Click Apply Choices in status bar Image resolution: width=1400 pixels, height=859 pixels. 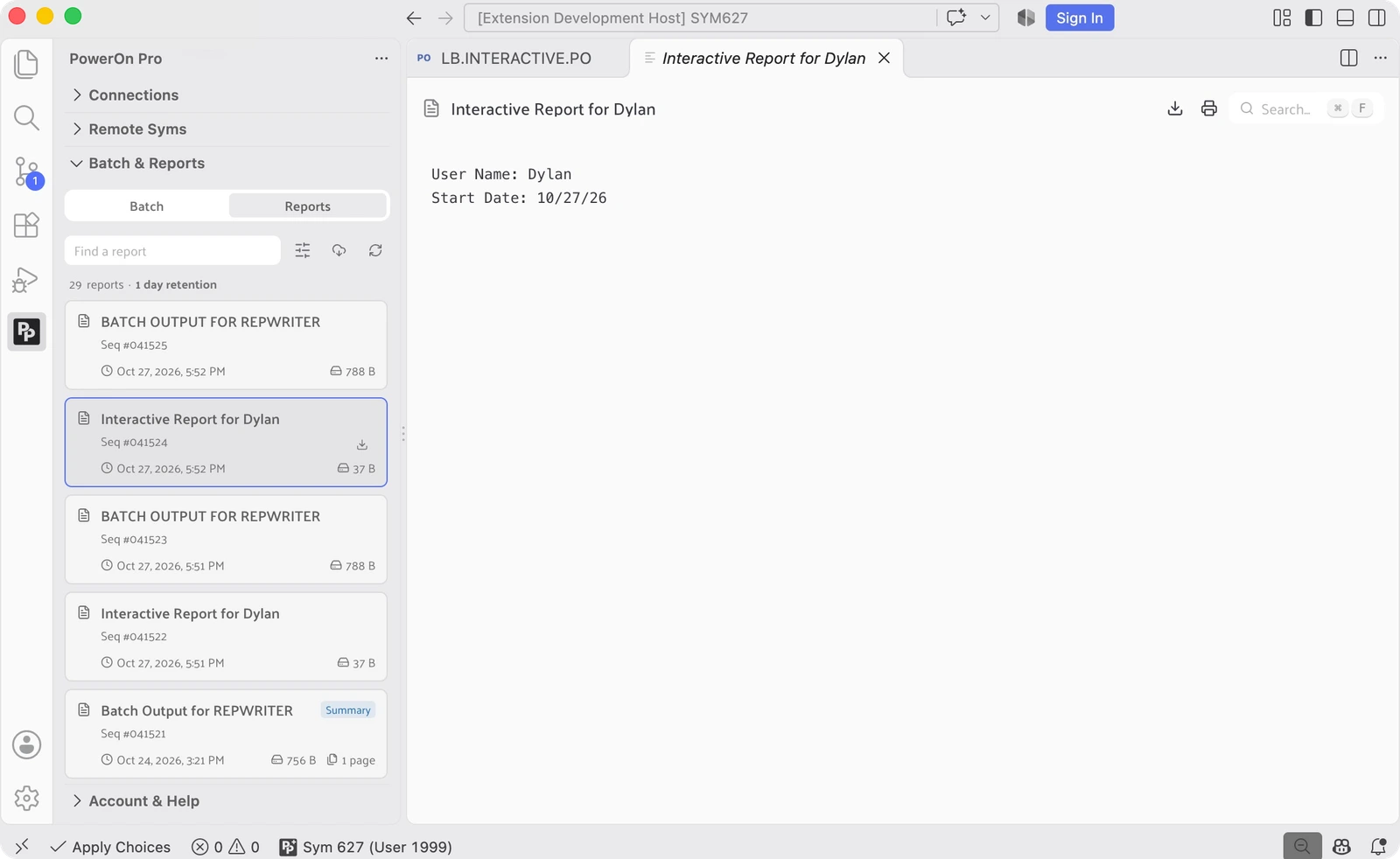(x=111, y=847)
